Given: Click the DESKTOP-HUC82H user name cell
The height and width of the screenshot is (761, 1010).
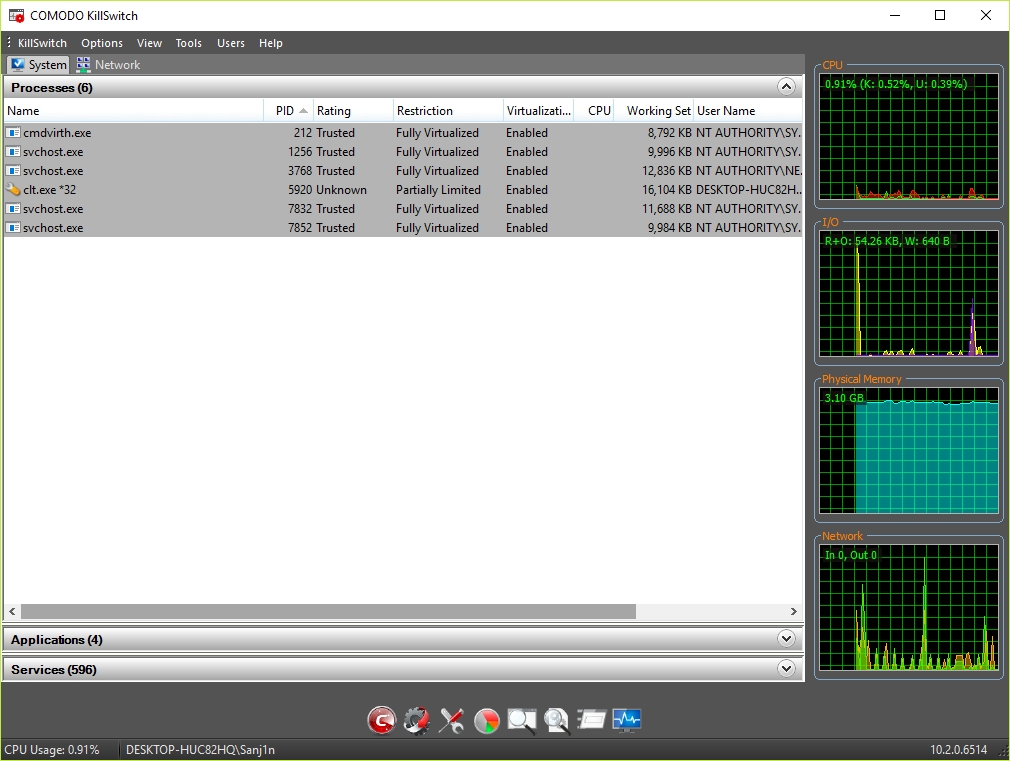Looking at the screenshot, I should (748, 190).
